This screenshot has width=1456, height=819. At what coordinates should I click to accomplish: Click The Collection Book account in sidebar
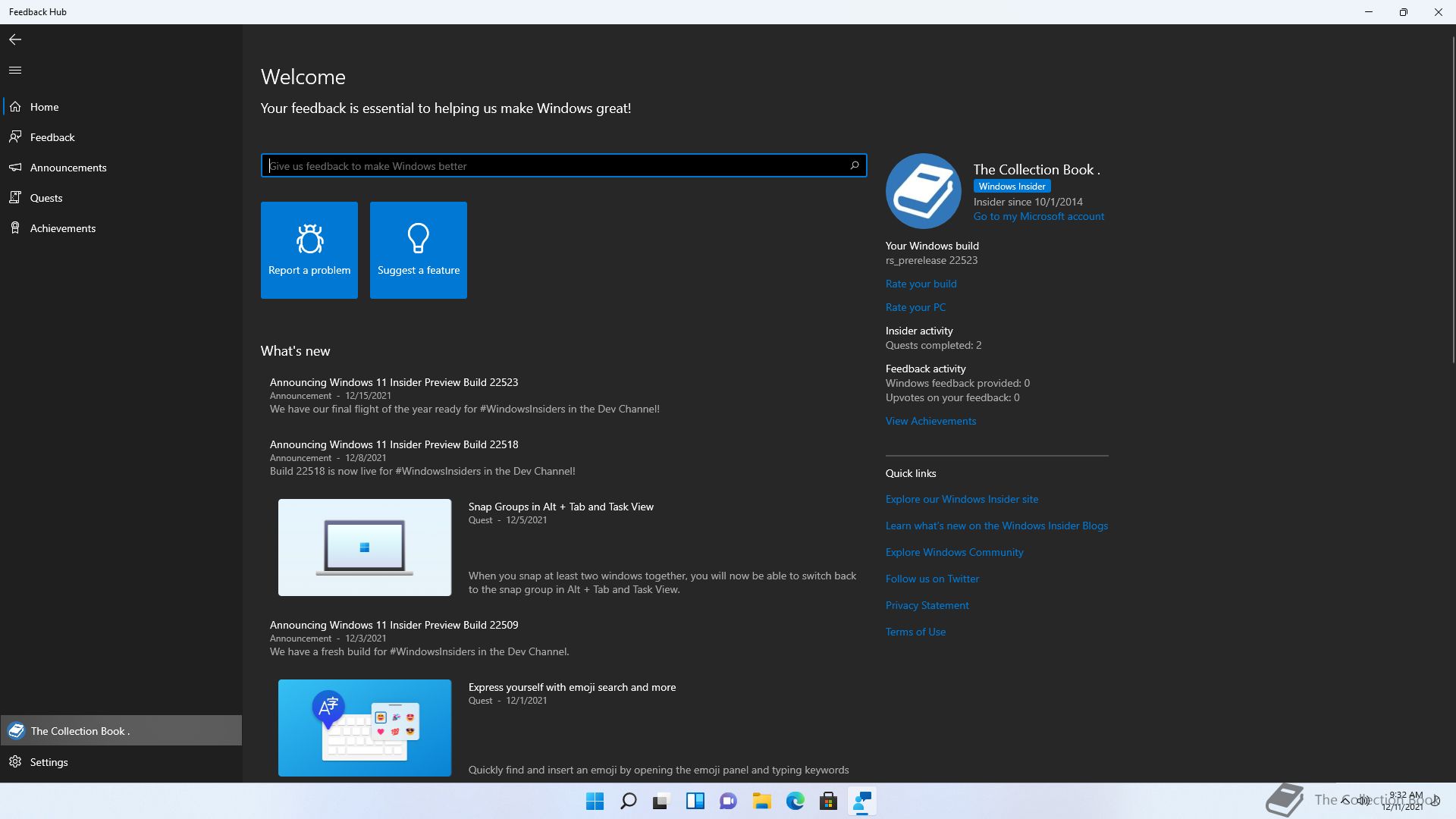point(121,731)
